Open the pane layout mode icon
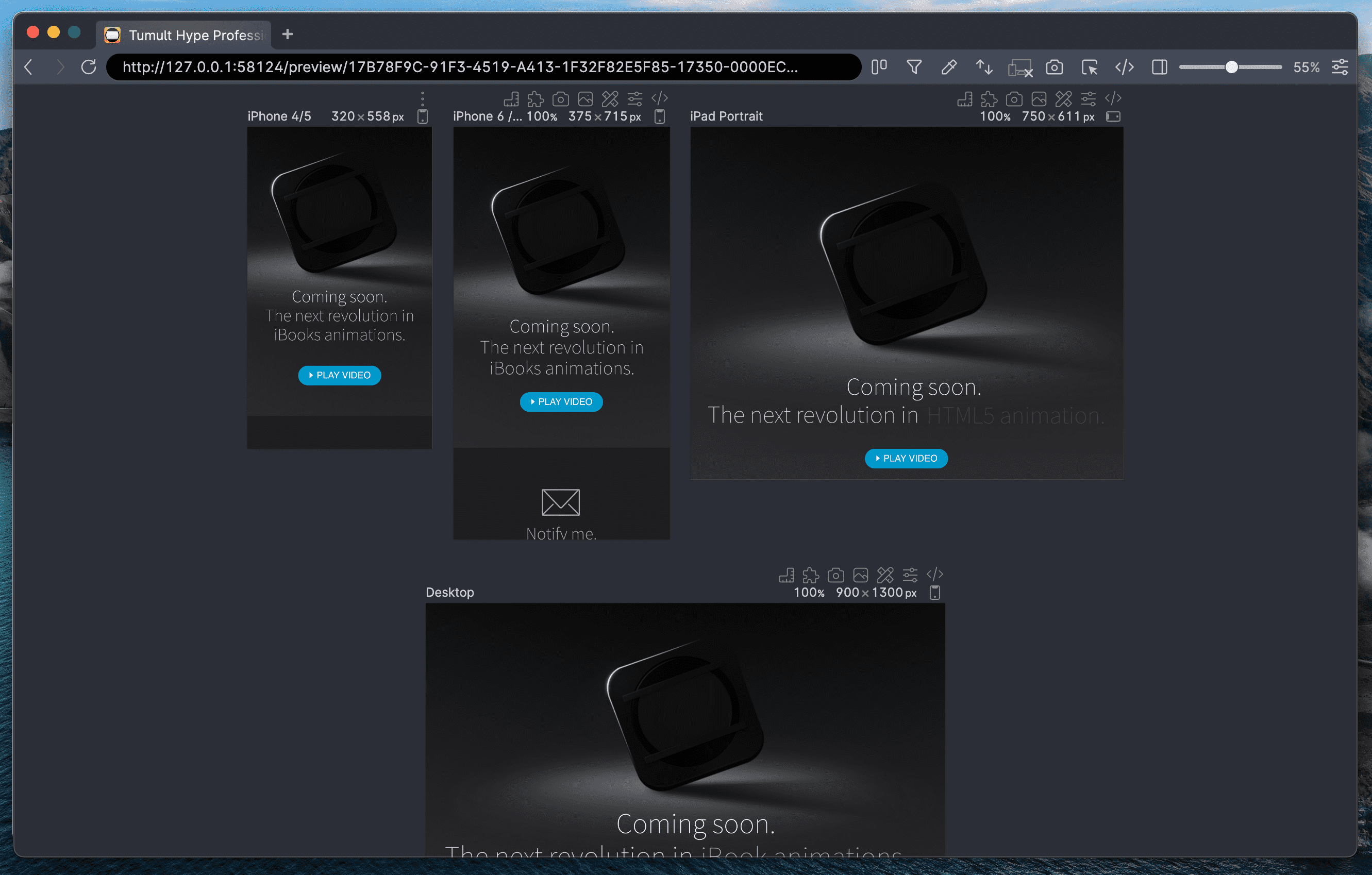 click(879, 67)
